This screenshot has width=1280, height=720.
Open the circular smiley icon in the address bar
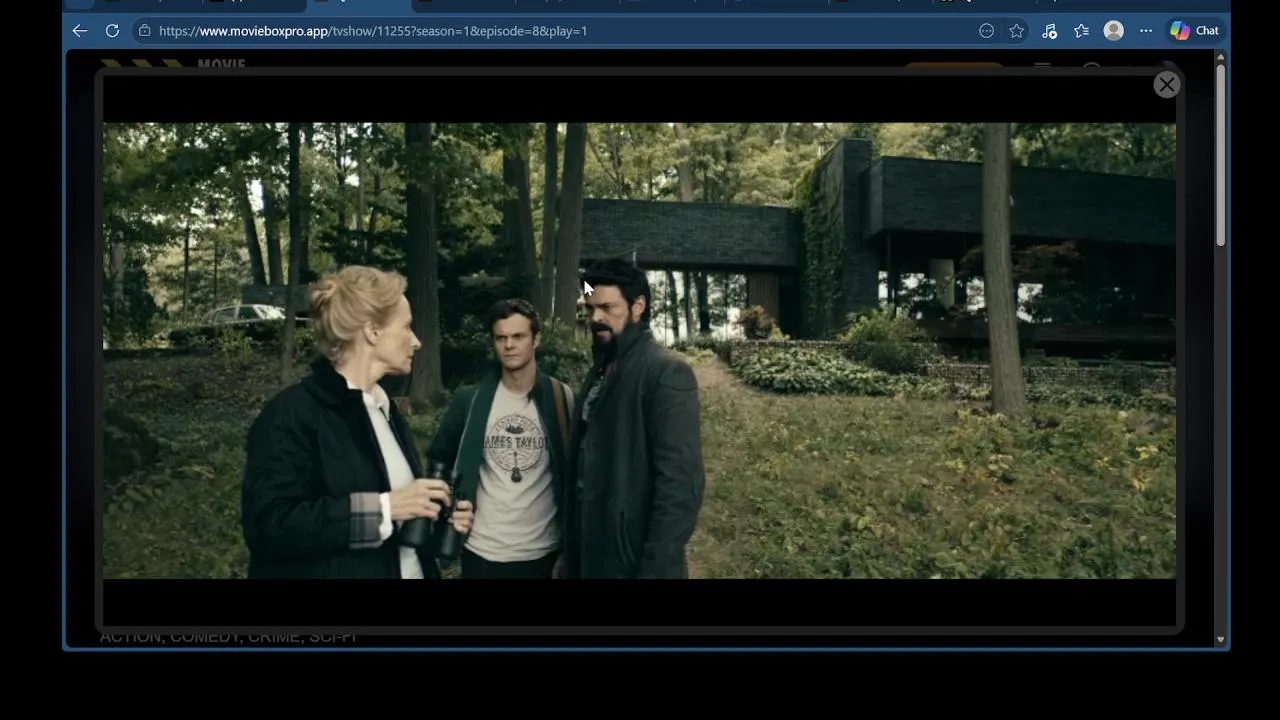point(986,31)
